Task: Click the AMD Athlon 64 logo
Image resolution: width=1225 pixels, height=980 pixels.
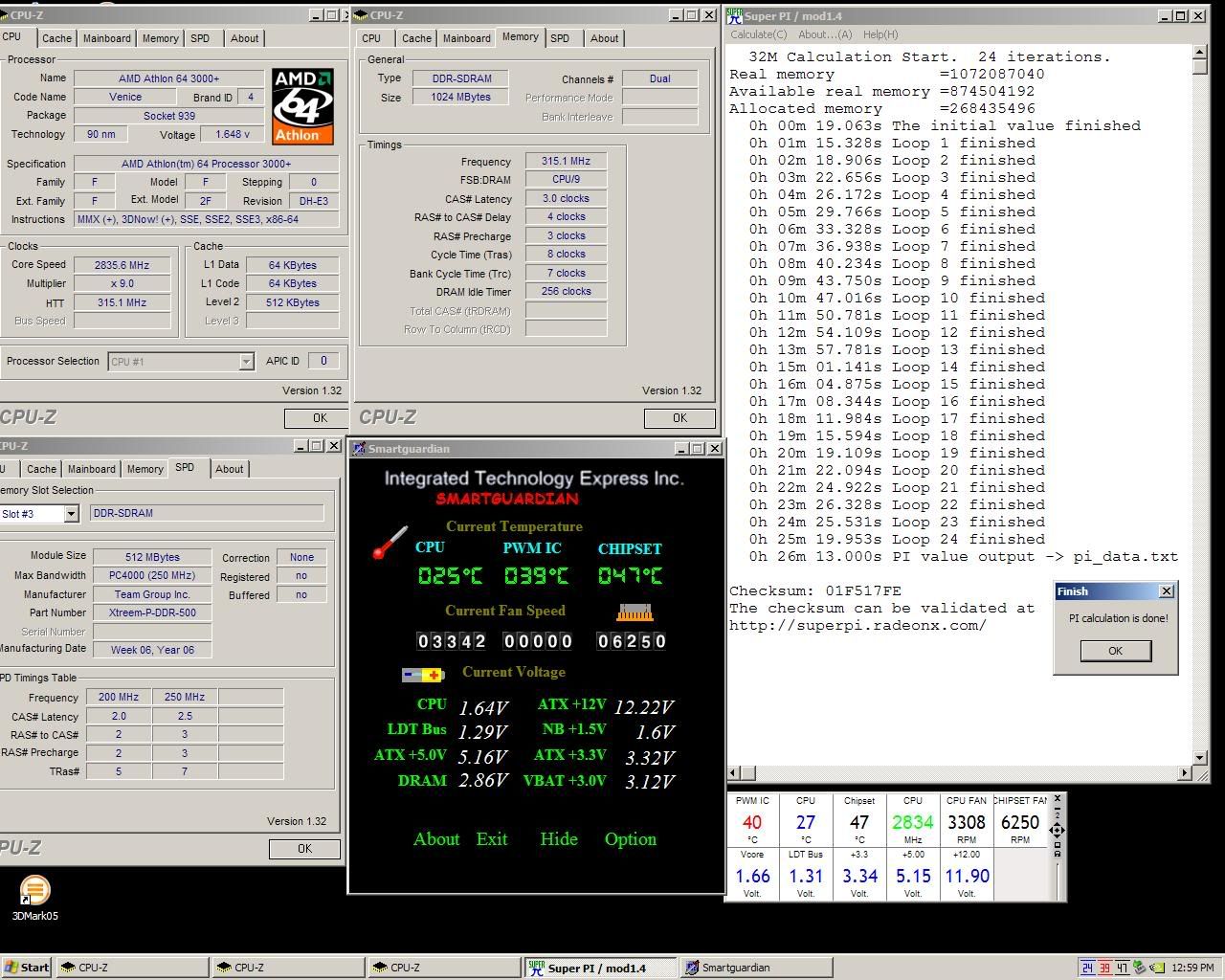Action: [x=303, y=106]
